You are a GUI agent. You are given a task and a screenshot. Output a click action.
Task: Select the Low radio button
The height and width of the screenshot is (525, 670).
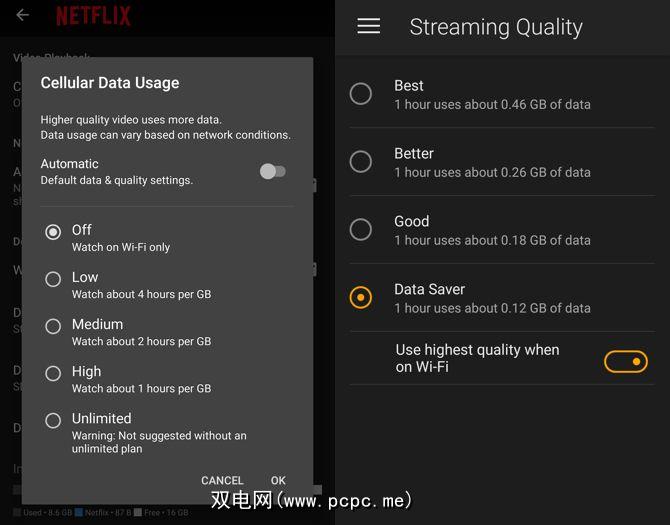point(53,279)
